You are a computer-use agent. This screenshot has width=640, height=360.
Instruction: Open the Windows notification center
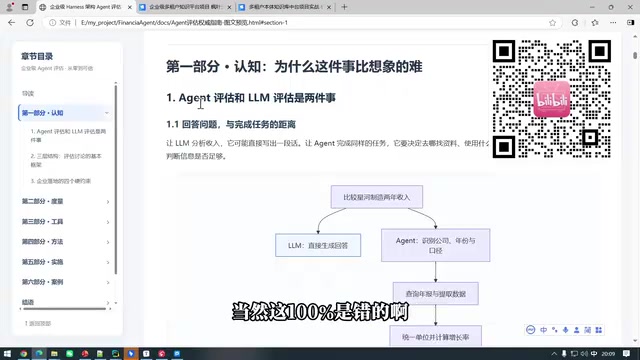(627, 353)
